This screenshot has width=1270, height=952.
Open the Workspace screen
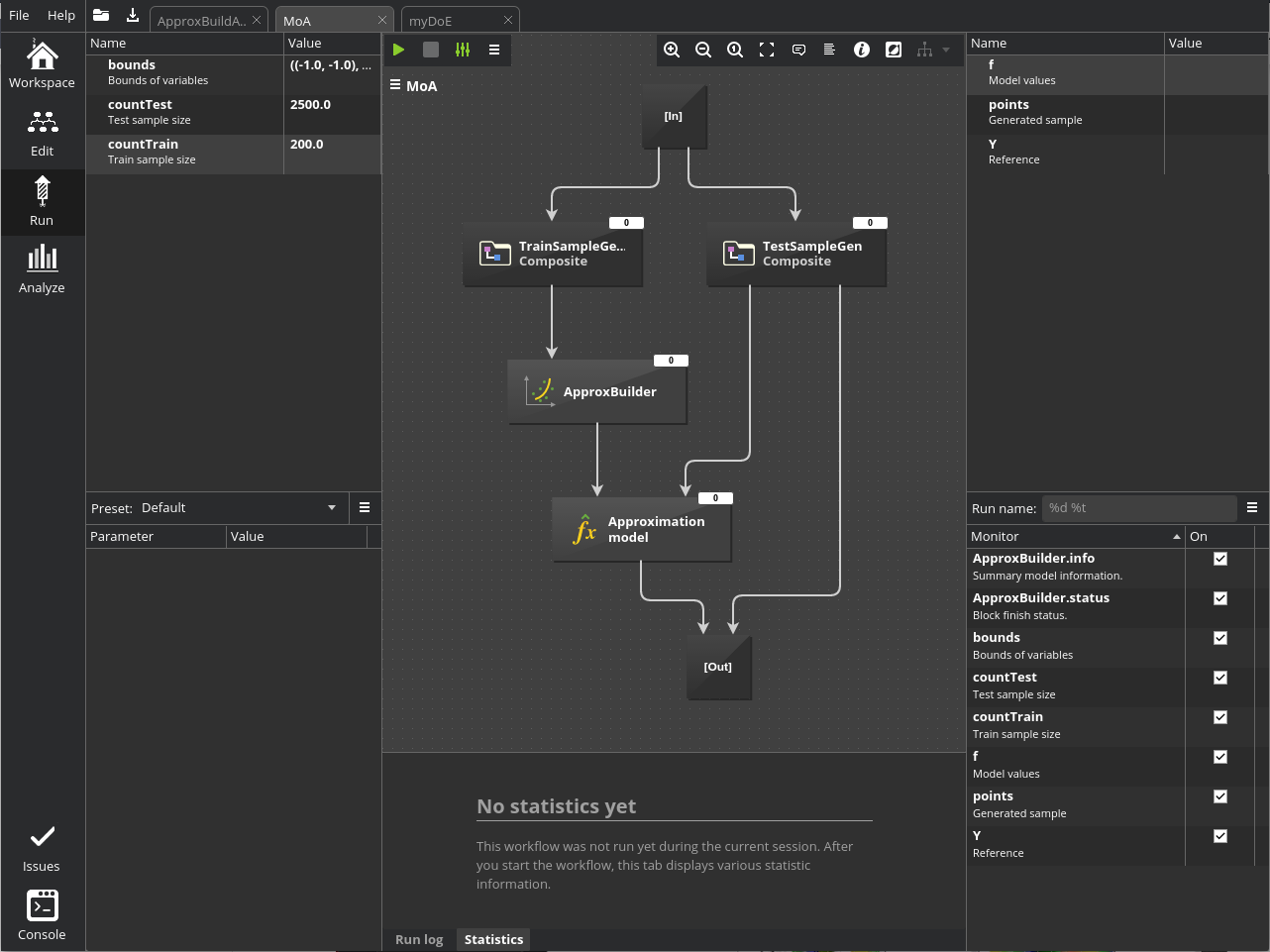click(x=42, y=64)
